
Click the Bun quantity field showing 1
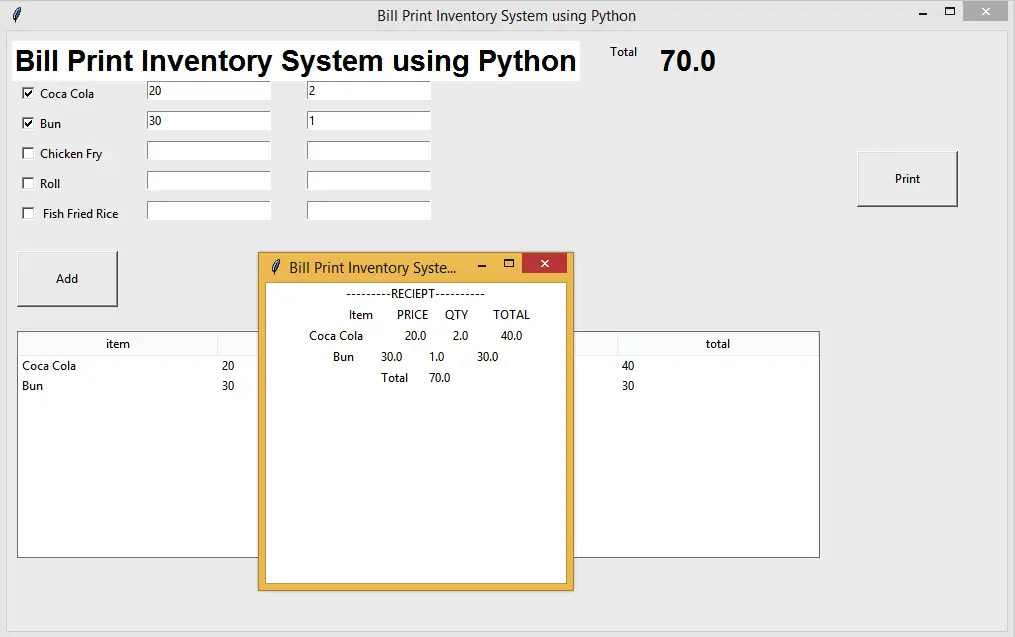click(x=368, y=120)
